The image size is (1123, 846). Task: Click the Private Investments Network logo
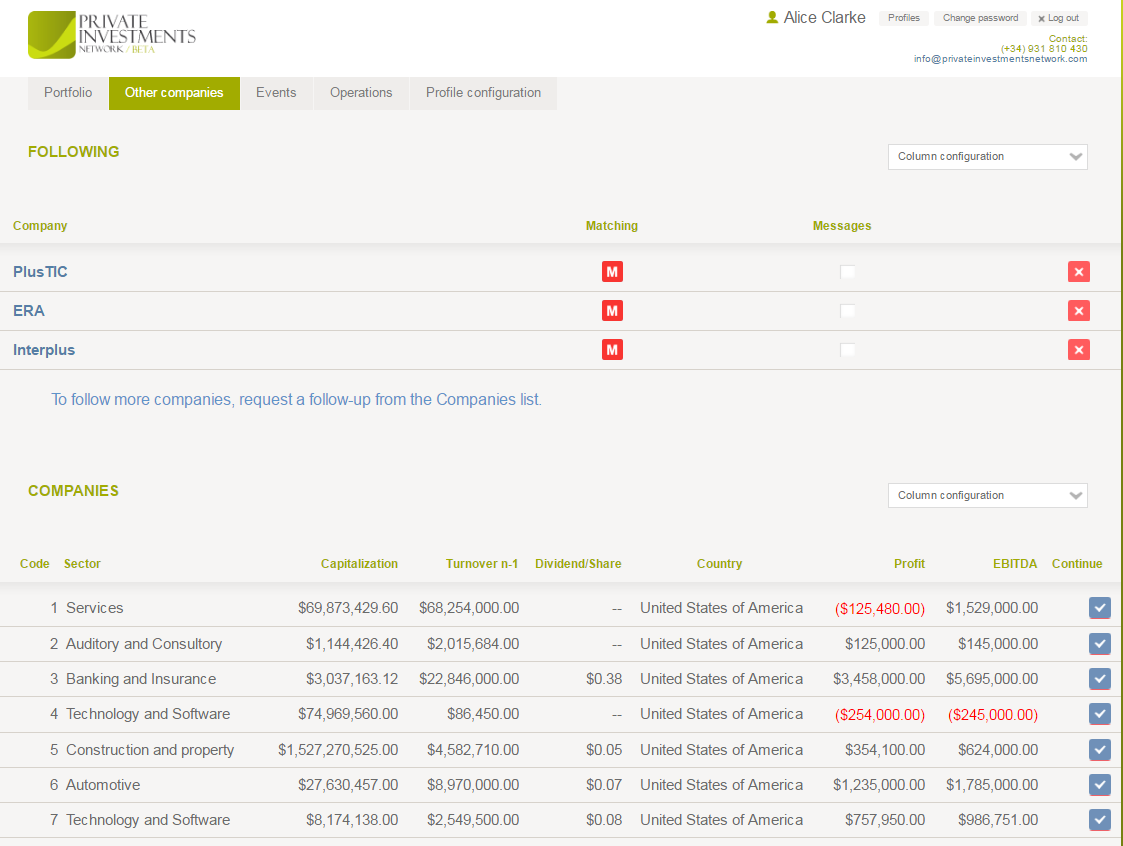point(111,35)
